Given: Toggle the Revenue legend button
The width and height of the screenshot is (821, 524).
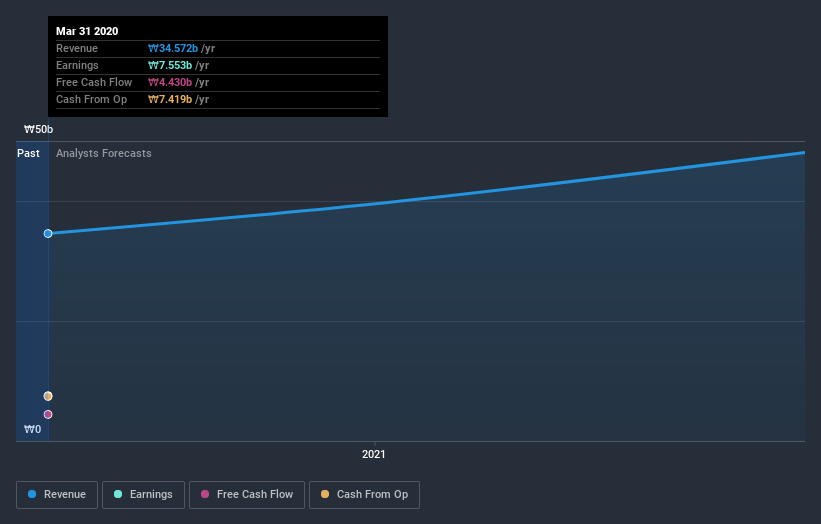Looking at the screenshot, I should point(57,495).
